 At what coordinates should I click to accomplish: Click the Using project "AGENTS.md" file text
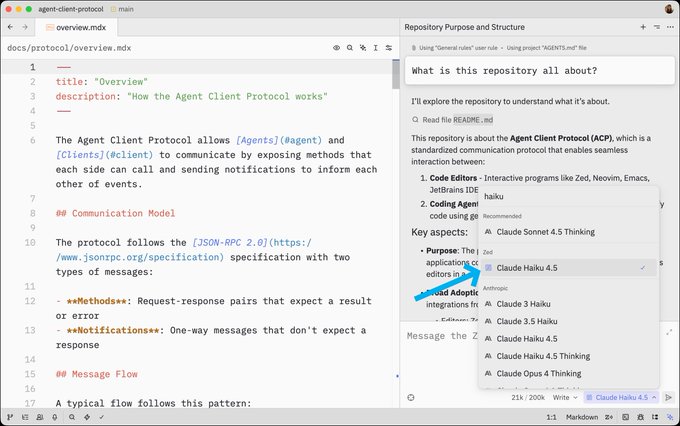tap(546, 48)
